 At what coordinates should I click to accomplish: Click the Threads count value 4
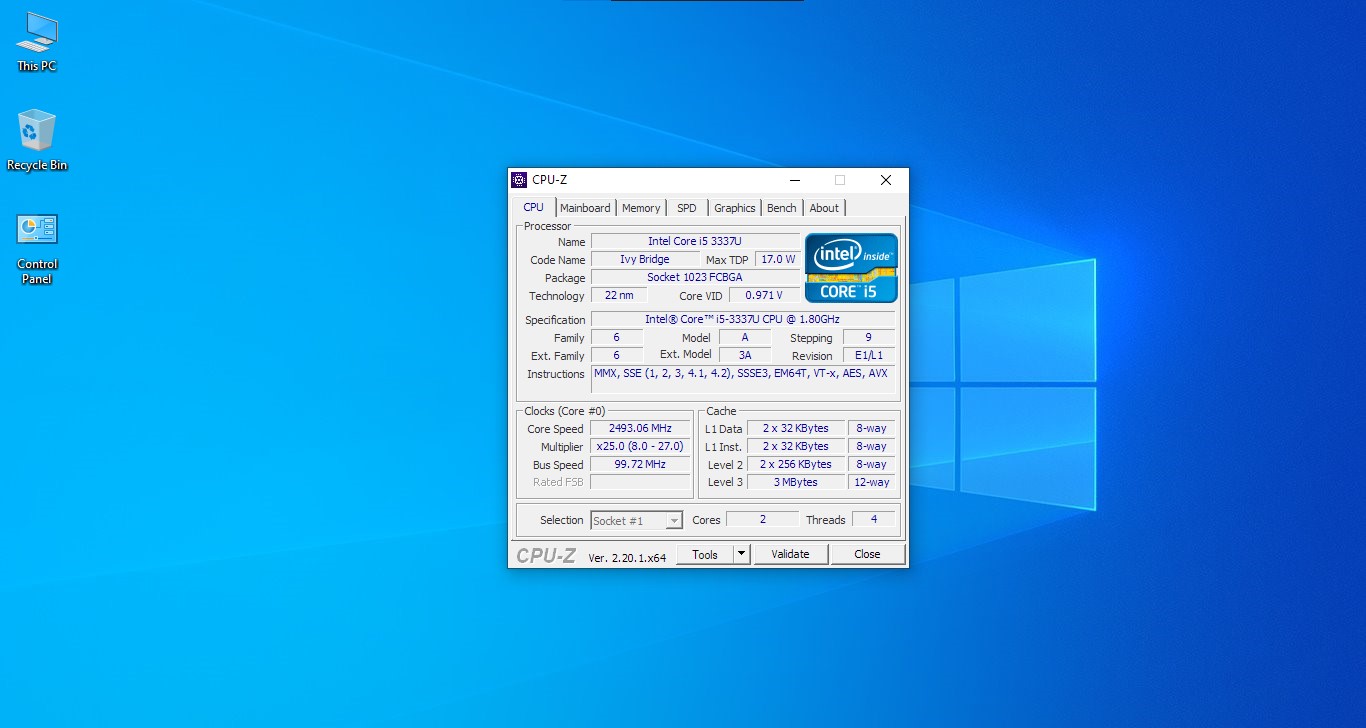[874, 519]
